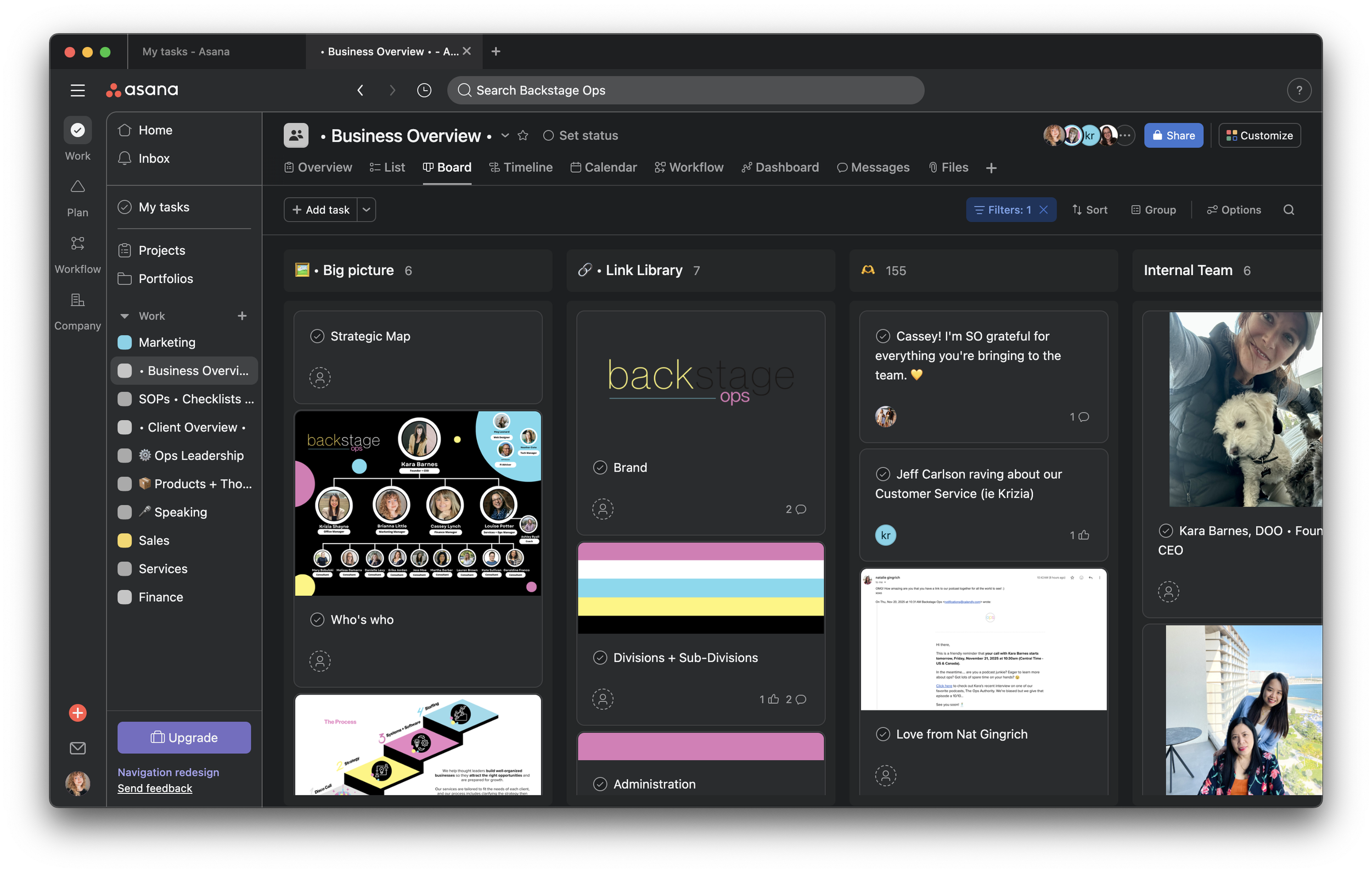Click the red quick-add plus button

tap(77, 713)
